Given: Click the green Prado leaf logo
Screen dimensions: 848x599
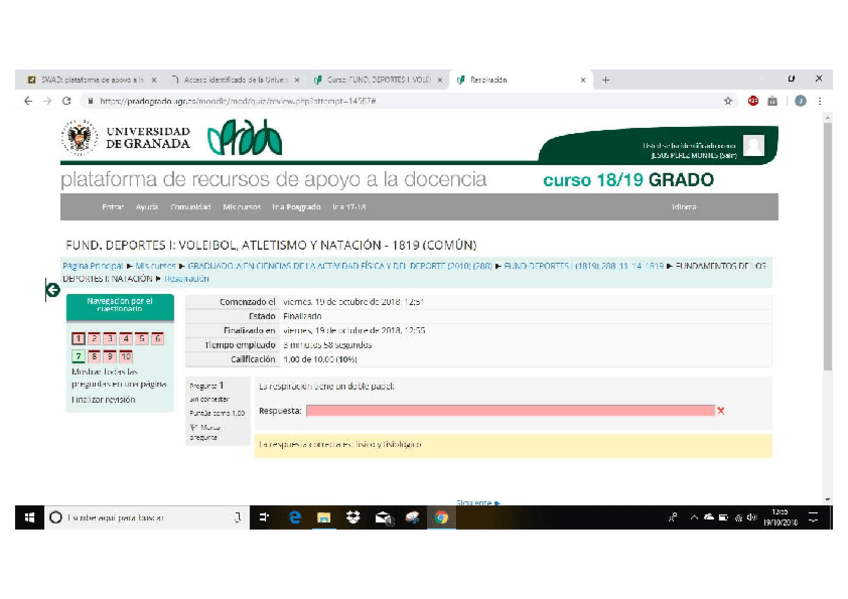Looking at the screenshot, I should pyautogui.click(x=245, y=137).
